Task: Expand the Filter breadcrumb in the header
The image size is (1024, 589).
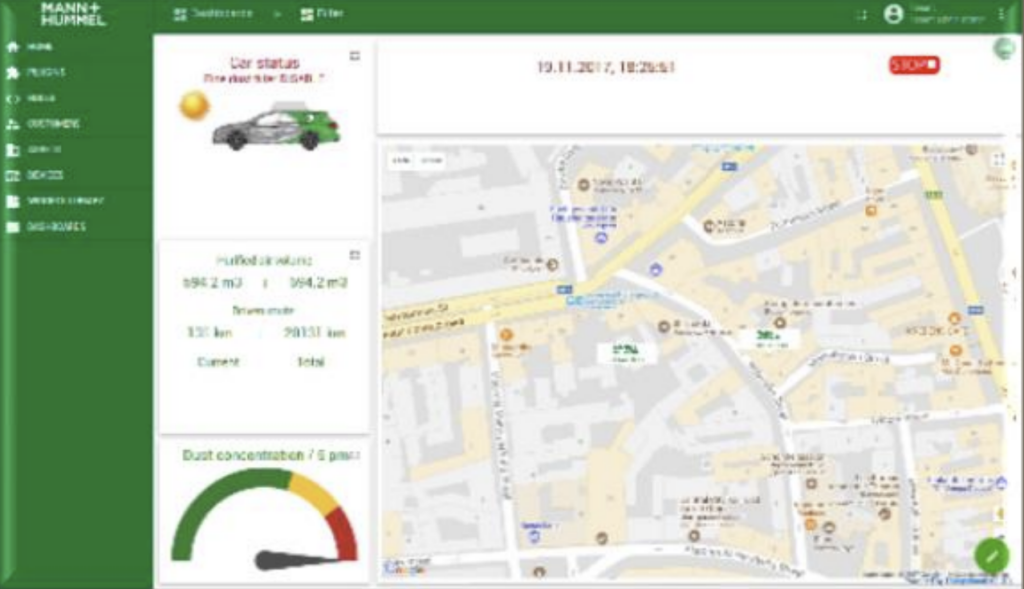Action: (x=320, y=14)
